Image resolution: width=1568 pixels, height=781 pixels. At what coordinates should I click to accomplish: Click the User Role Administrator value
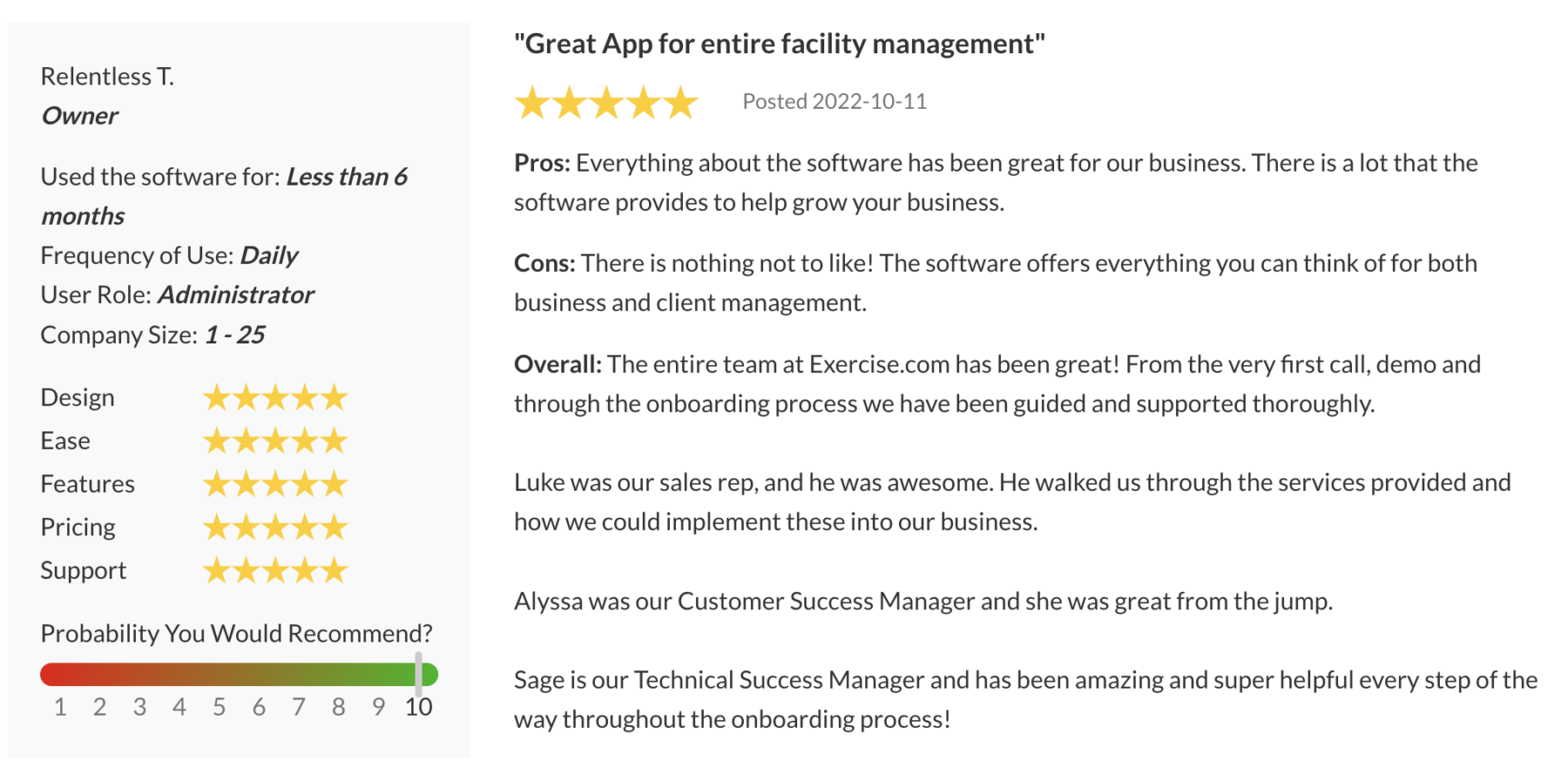pos(235,295)
